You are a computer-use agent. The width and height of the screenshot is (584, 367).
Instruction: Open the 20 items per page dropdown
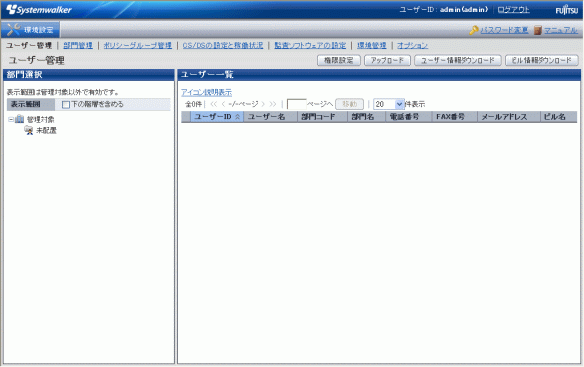[388, 104]
